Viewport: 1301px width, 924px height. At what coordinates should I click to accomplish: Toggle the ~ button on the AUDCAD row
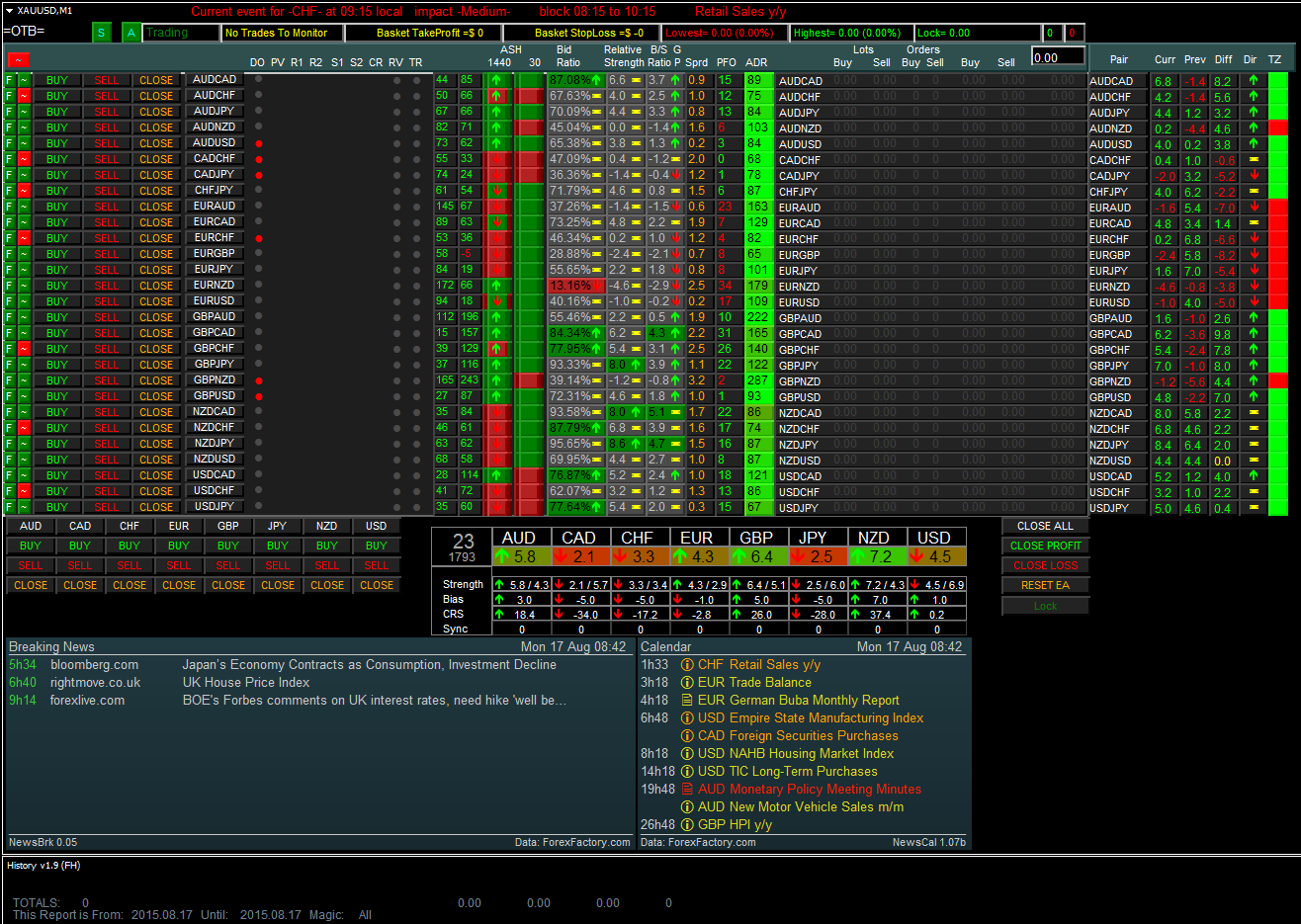25,80
